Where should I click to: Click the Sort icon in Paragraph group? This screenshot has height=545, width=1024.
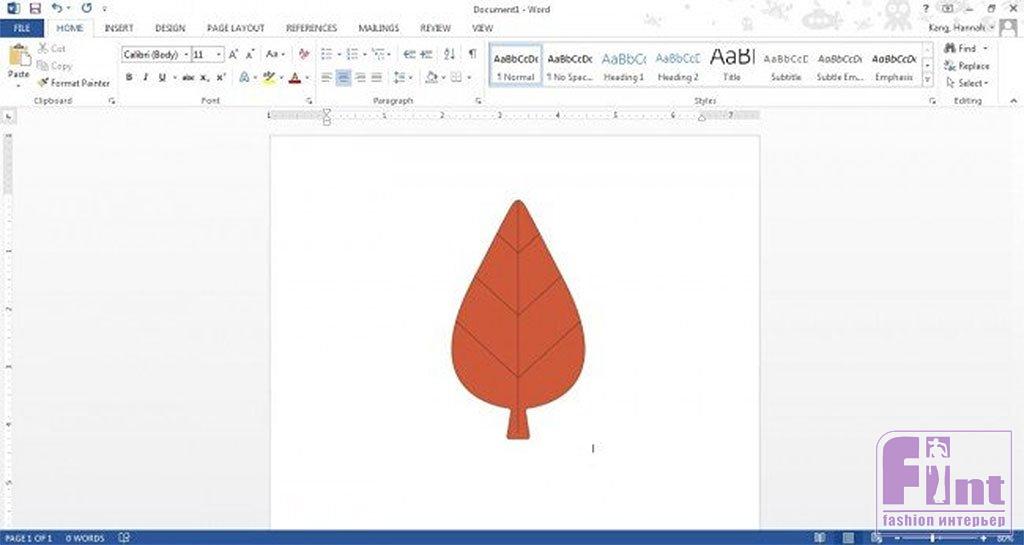[x=449, y=54]
